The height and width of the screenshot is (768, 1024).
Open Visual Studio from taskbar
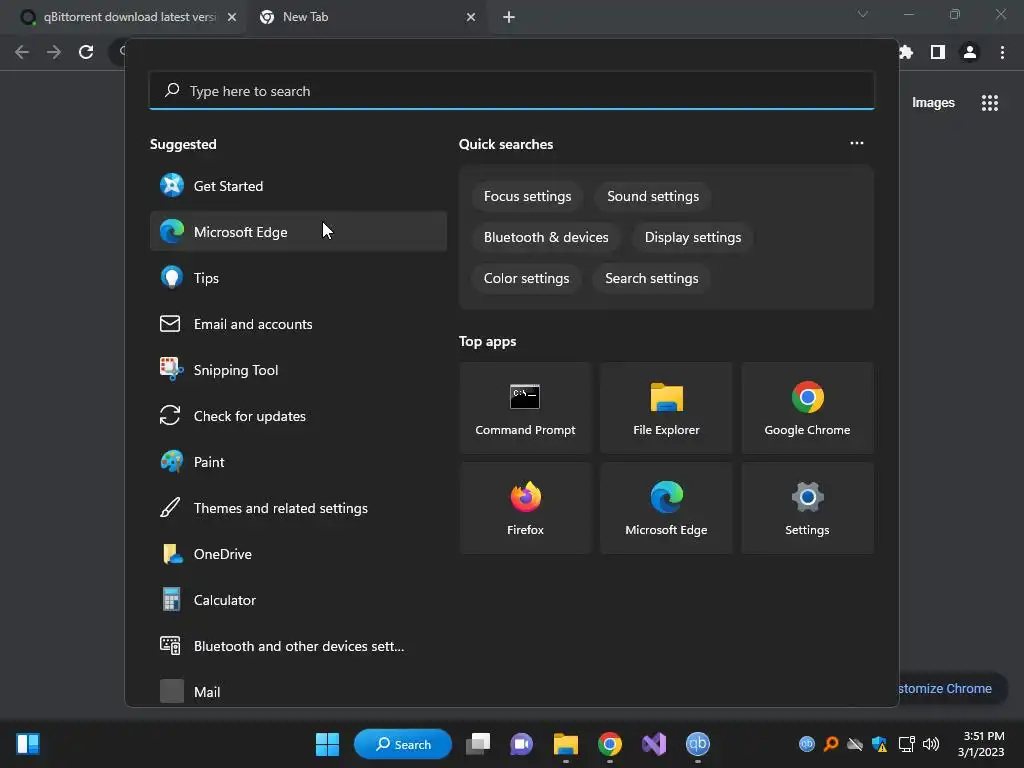[654, 744]
